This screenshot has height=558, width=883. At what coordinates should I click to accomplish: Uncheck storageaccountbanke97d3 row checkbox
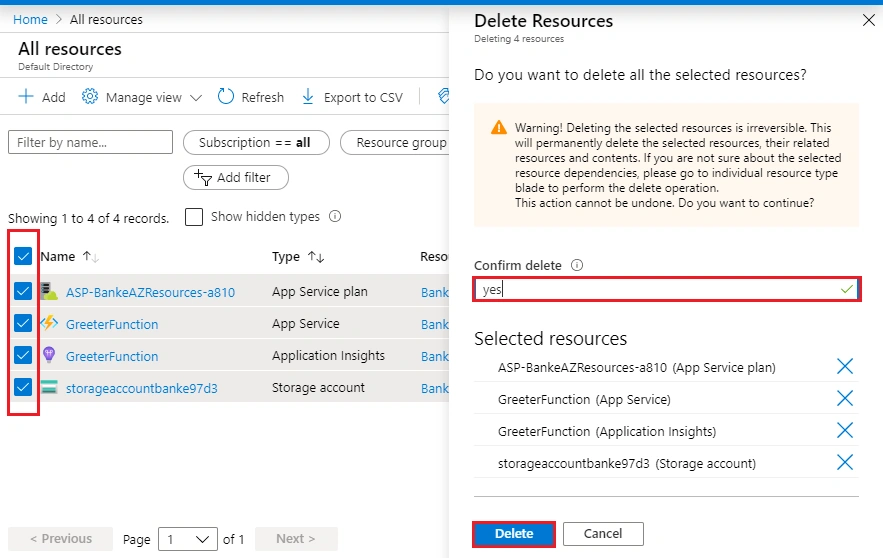[x=23, y=387]
